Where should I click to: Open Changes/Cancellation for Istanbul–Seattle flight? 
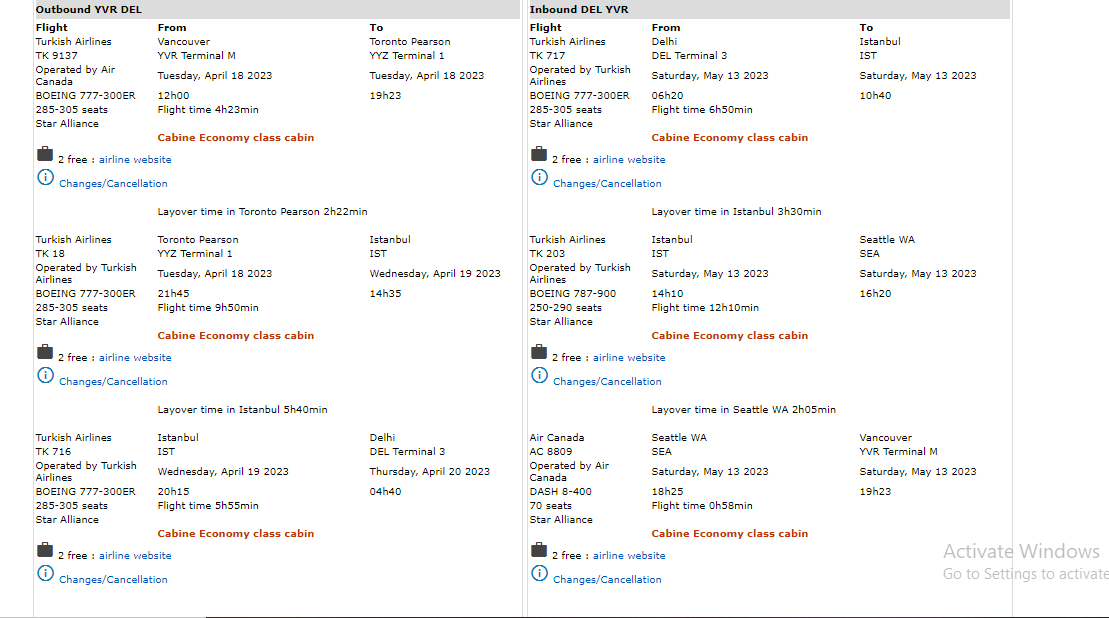607,382
